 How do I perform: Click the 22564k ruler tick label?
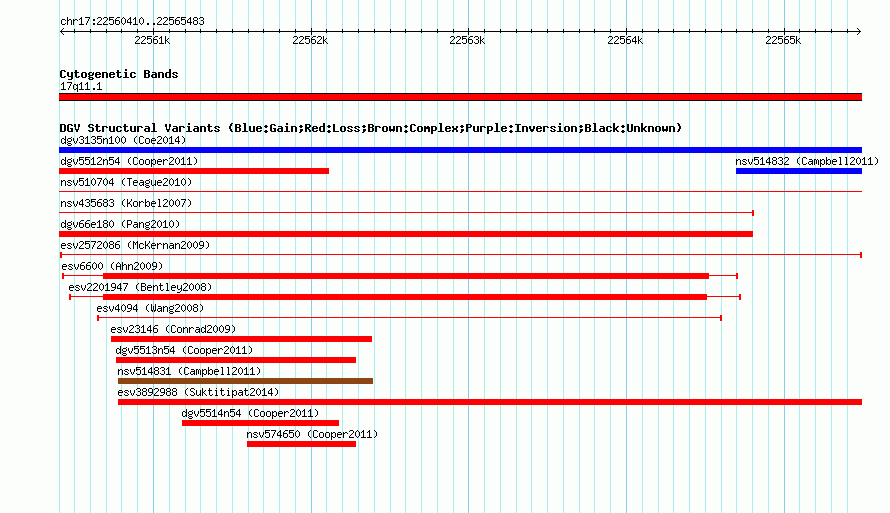[625, 40]
